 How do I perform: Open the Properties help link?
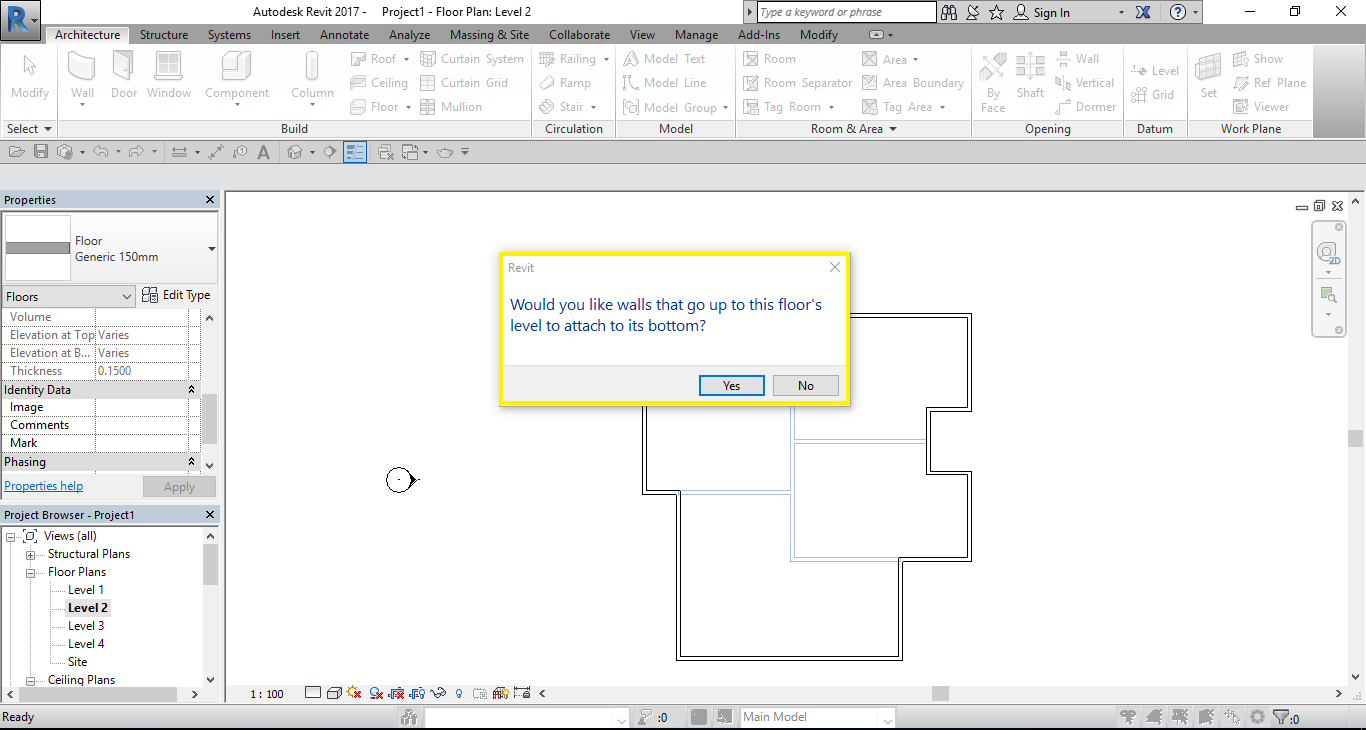tap(44, 486)
